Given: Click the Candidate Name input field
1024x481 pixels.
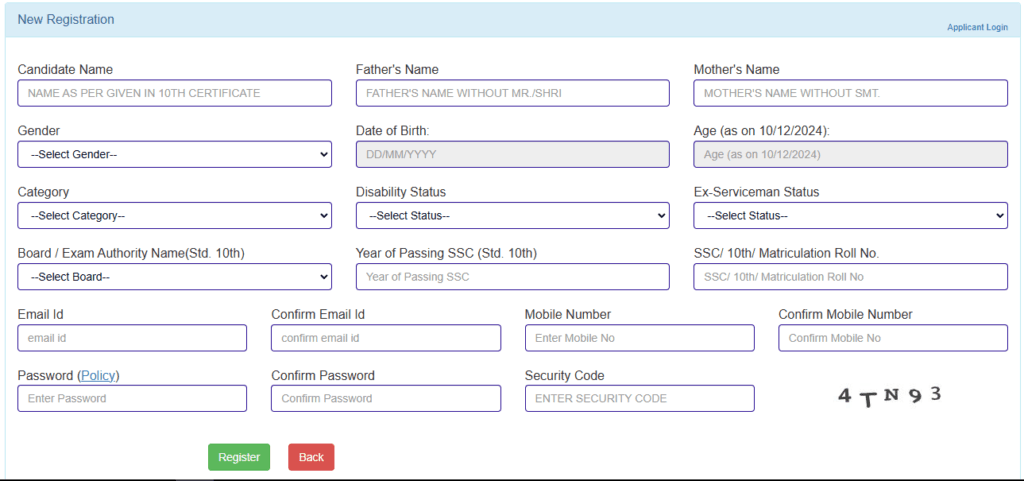Looking at the screenshot, I should 175,93.
